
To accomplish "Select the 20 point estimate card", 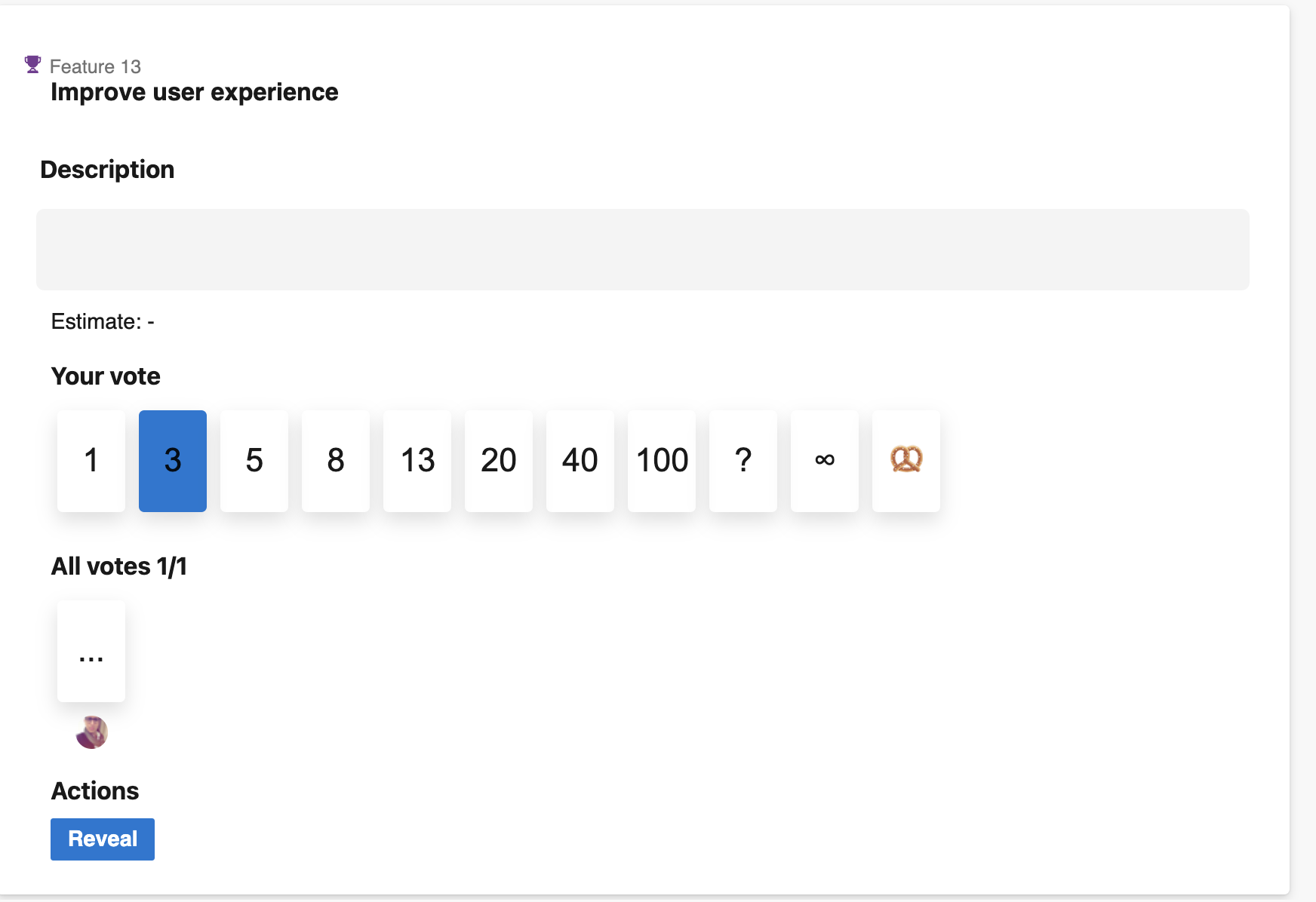I will click(499, 461).
